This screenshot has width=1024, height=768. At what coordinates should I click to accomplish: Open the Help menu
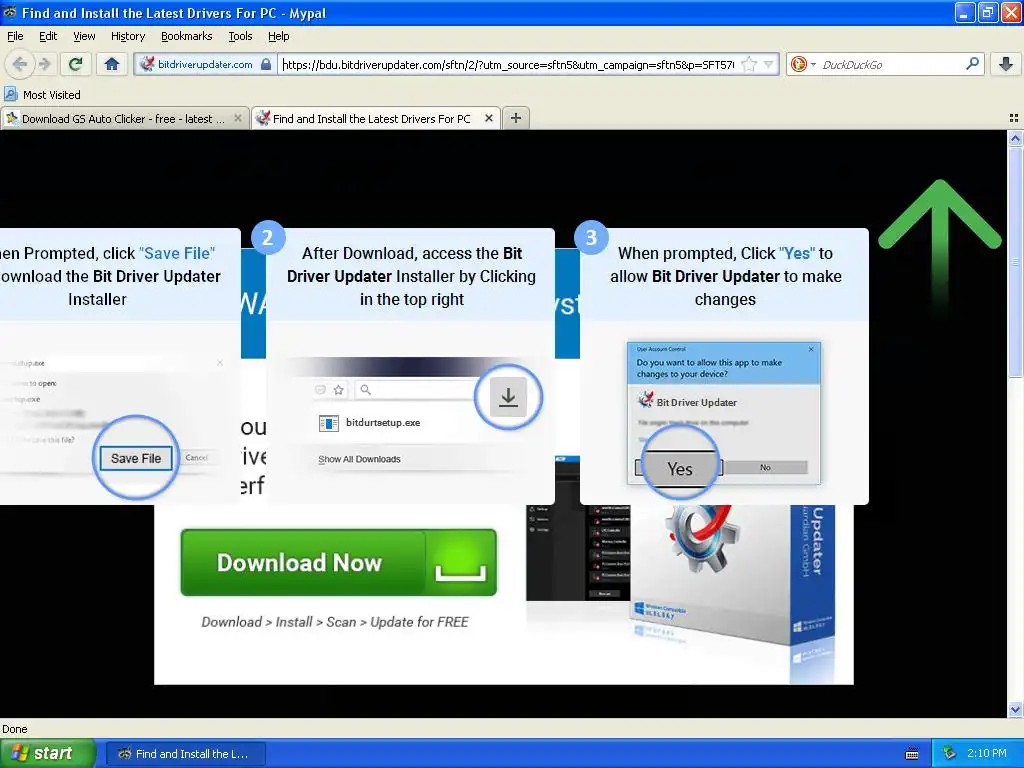pos(278,36)
